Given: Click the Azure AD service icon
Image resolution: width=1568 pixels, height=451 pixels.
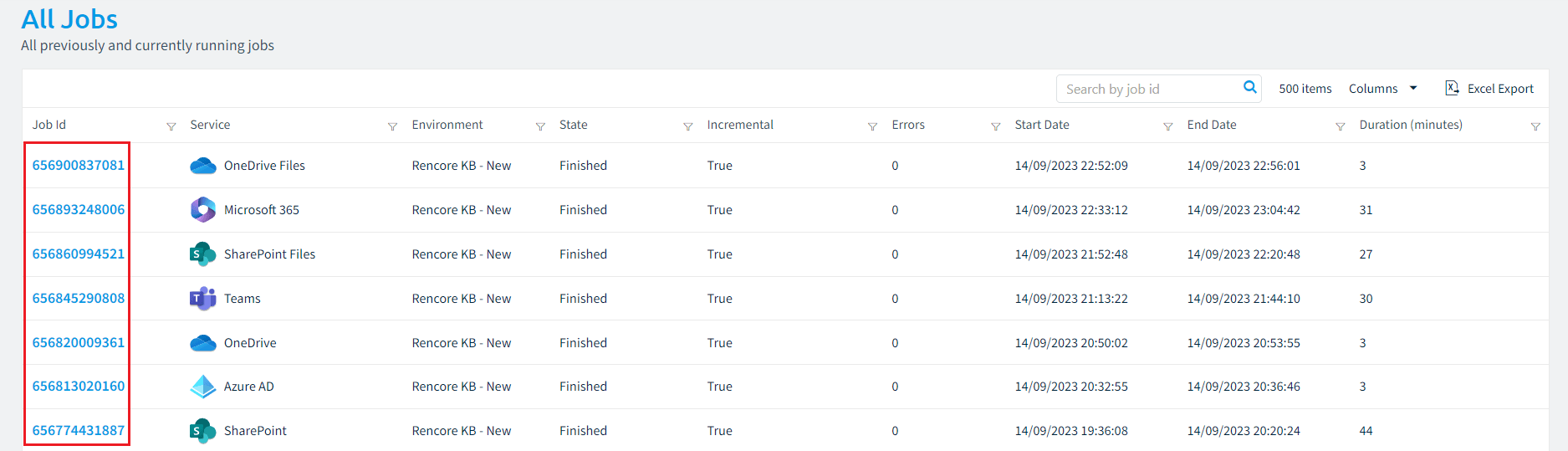Looking at the screenshot, I should point(203,387).
